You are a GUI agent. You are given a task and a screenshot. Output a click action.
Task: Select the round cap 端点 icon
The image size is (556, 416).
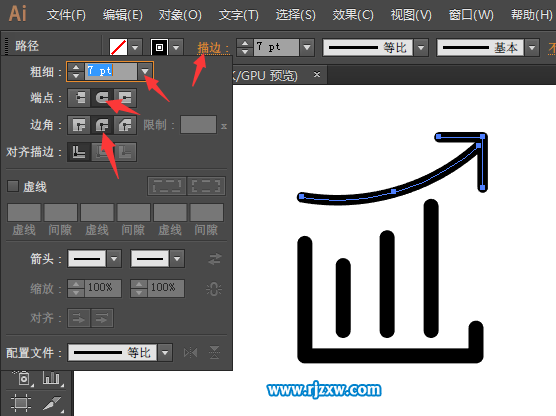tap(102, 98)
